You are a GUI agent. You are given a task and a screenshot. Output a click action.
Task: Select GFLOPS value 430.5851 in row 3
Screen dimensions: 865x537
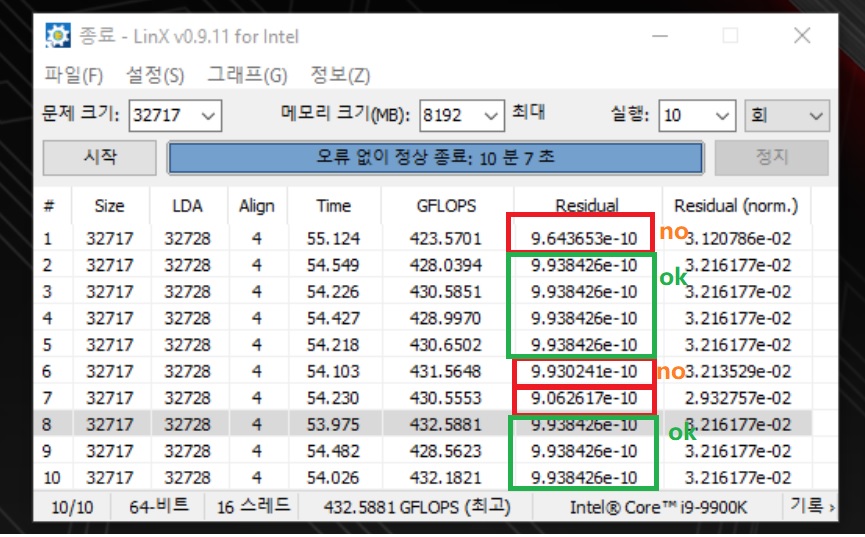coord(445,291)
